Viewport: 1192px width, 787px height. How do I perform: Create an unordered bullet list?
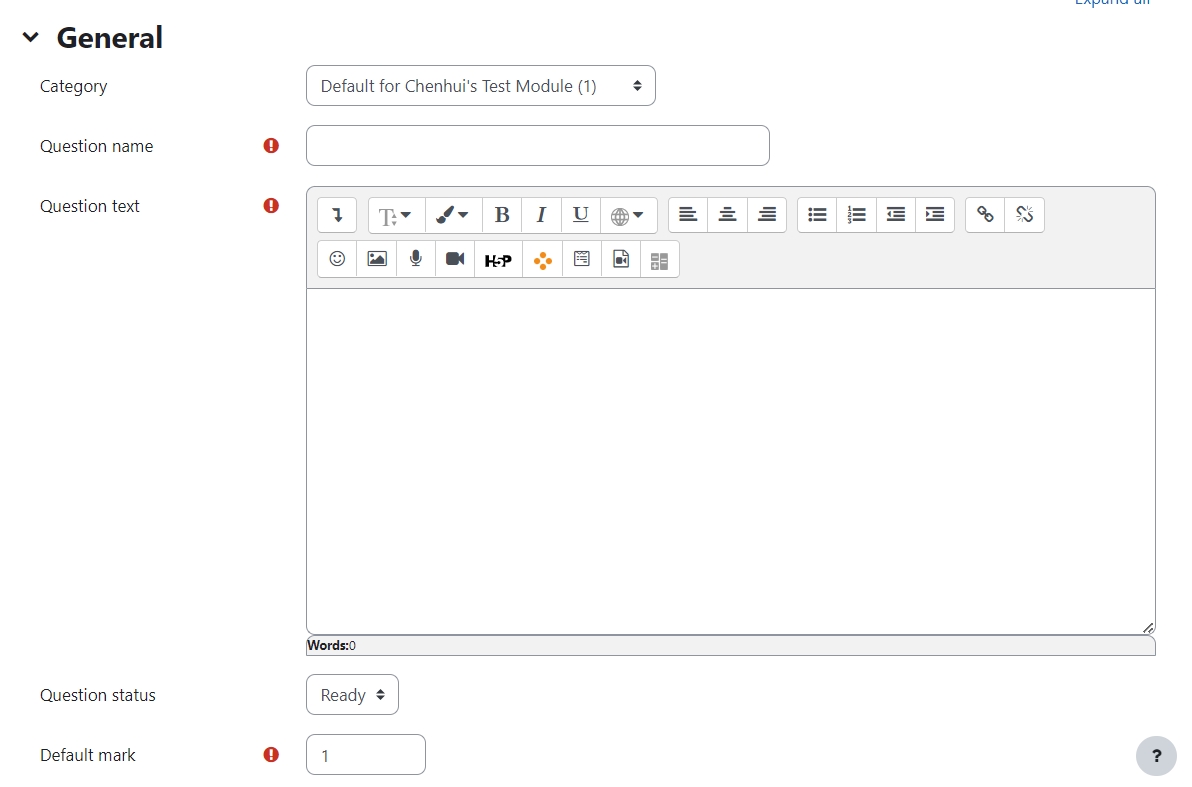click(x=817, y=215)
